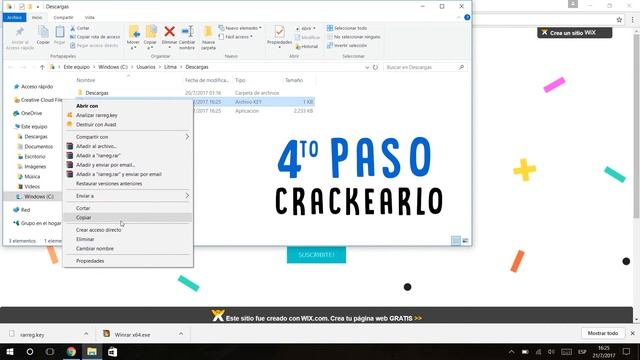This screenshot has width=640, height=360.
Task: Click the bottom WIX.com promotion banner link
Action: click(316, 317)
